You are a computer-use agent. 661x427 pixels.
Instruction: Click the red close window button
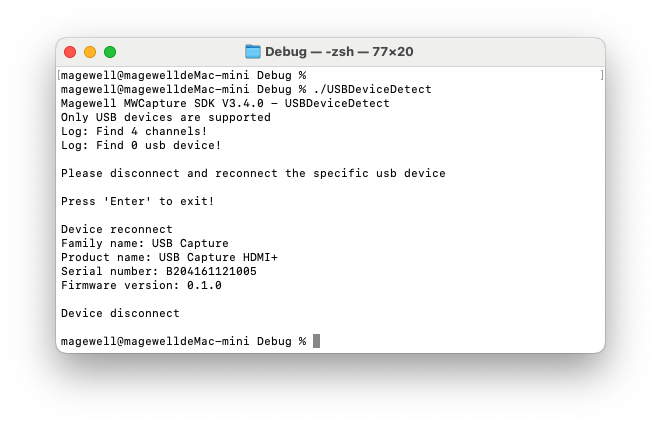coord(70,52)
